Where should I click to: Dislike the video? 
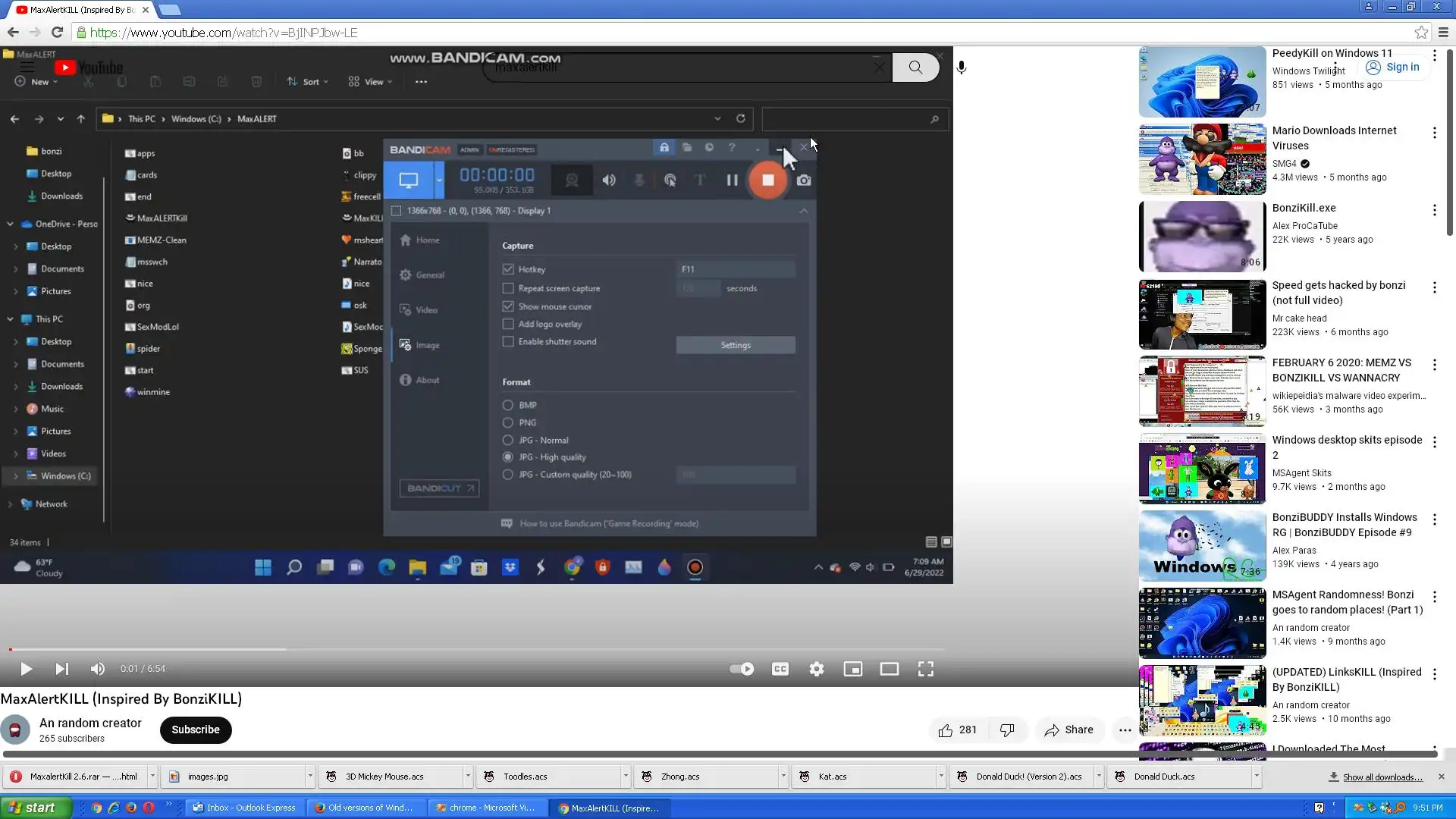tap(1007, 730)
